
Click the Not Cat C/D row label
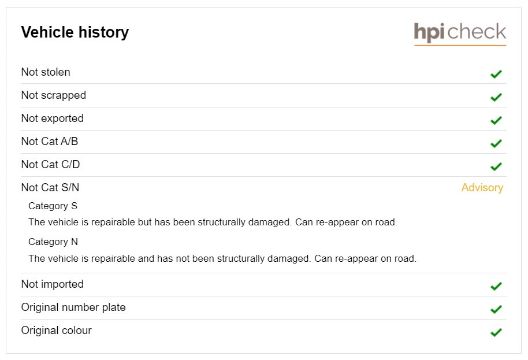click(51, 164)
